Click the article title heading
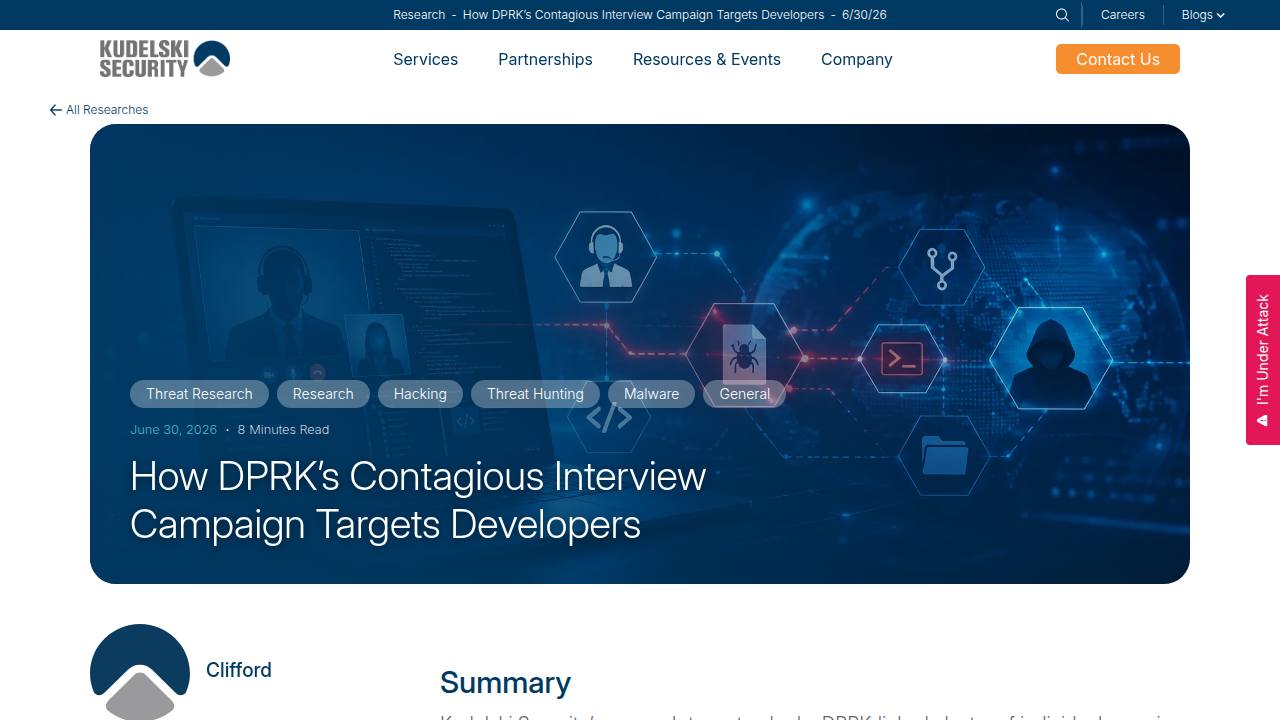The image size is (1280, 720). tap(418, 500)
